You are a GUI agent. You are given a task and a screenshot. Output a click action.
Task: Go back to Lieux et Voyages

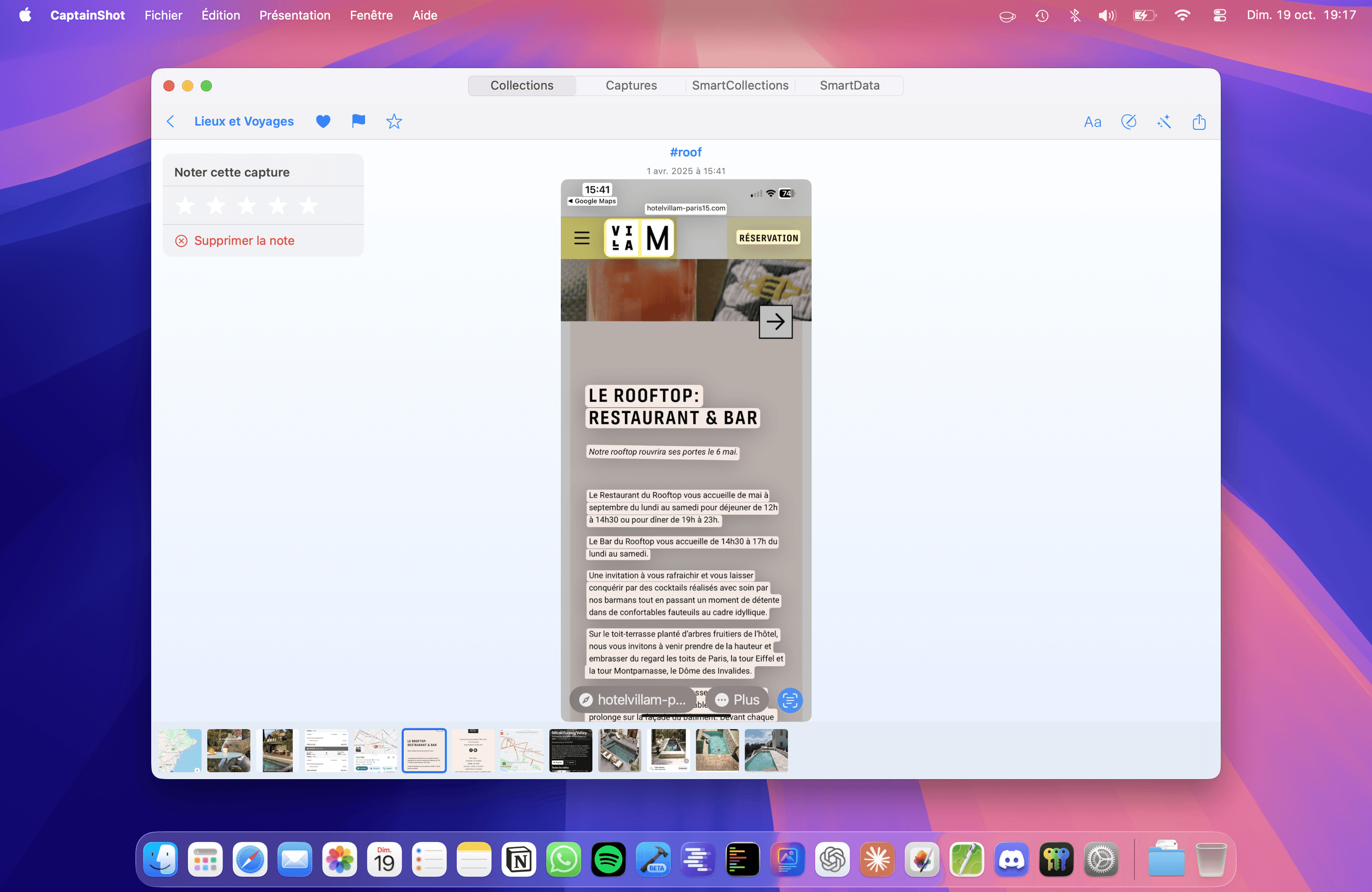coord(171,122)
